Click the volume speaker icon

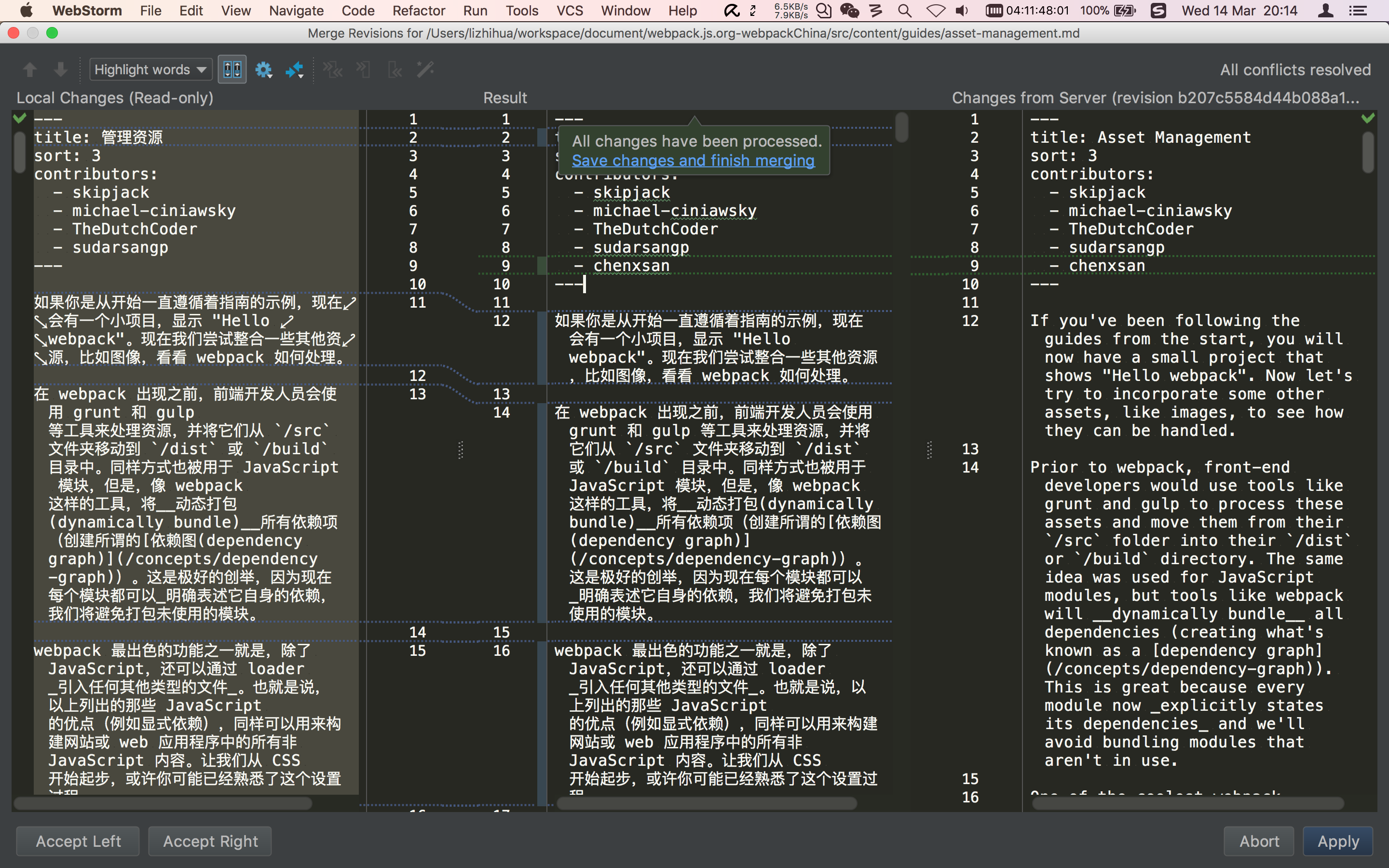(x=963, y=10)
